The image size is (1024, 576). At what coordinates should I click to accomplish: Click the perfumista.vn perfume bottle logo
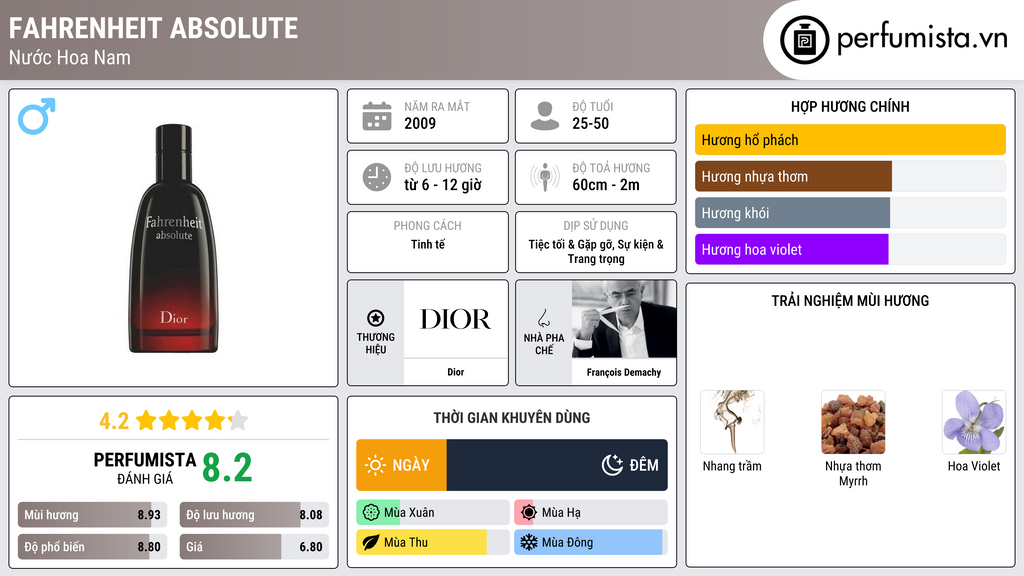click(x=804, y=40)
